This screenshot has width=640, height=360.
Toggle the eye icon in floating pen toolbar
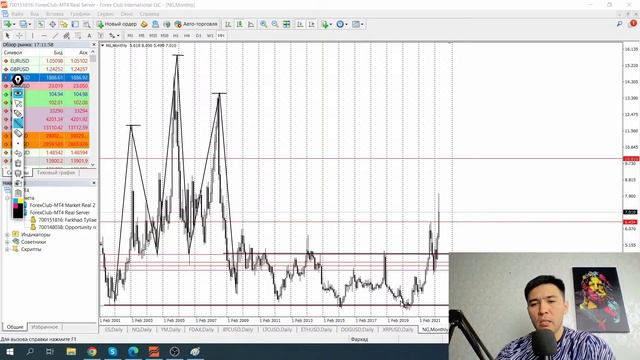18,93
